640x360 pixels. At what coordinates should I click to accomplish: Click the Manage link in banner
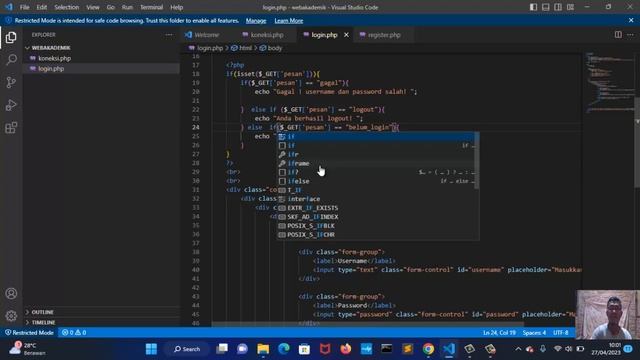(256, 20)
